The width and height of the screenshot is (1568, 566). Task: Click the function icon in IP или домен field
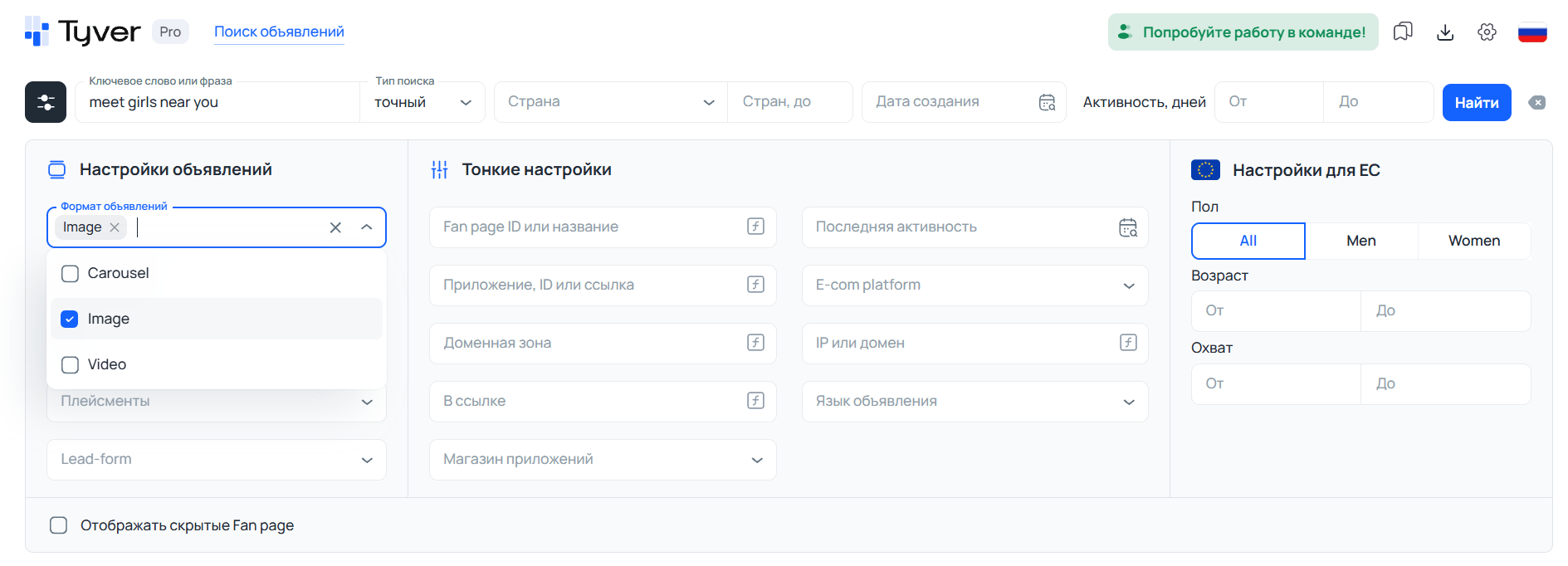(x=1128, y=343)
